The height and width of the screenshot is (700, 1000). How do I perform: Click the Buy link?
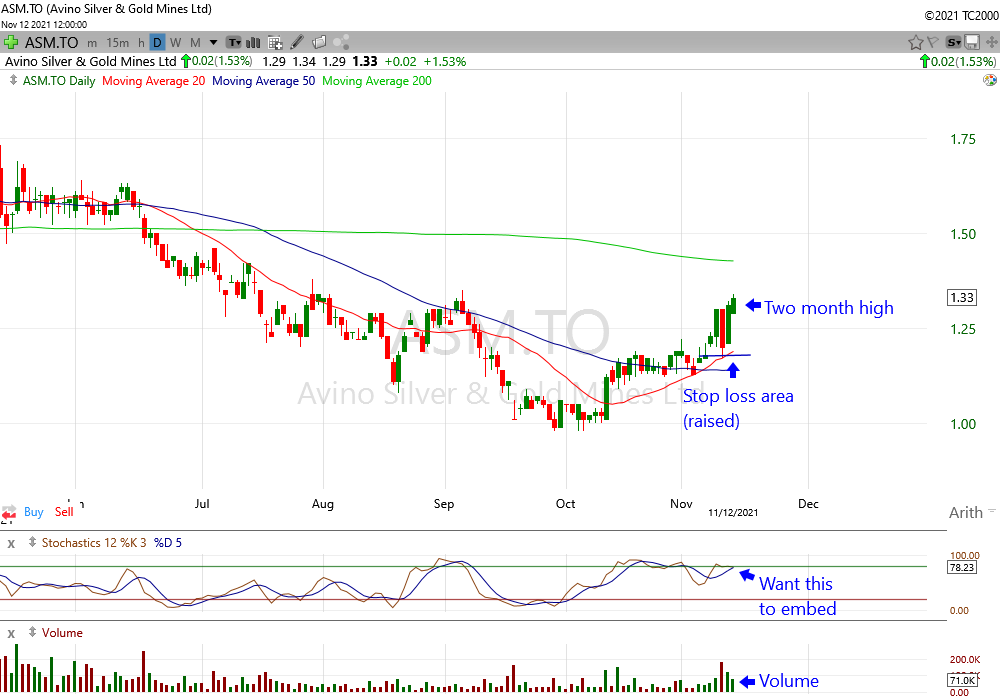click(x=34, y=512)
